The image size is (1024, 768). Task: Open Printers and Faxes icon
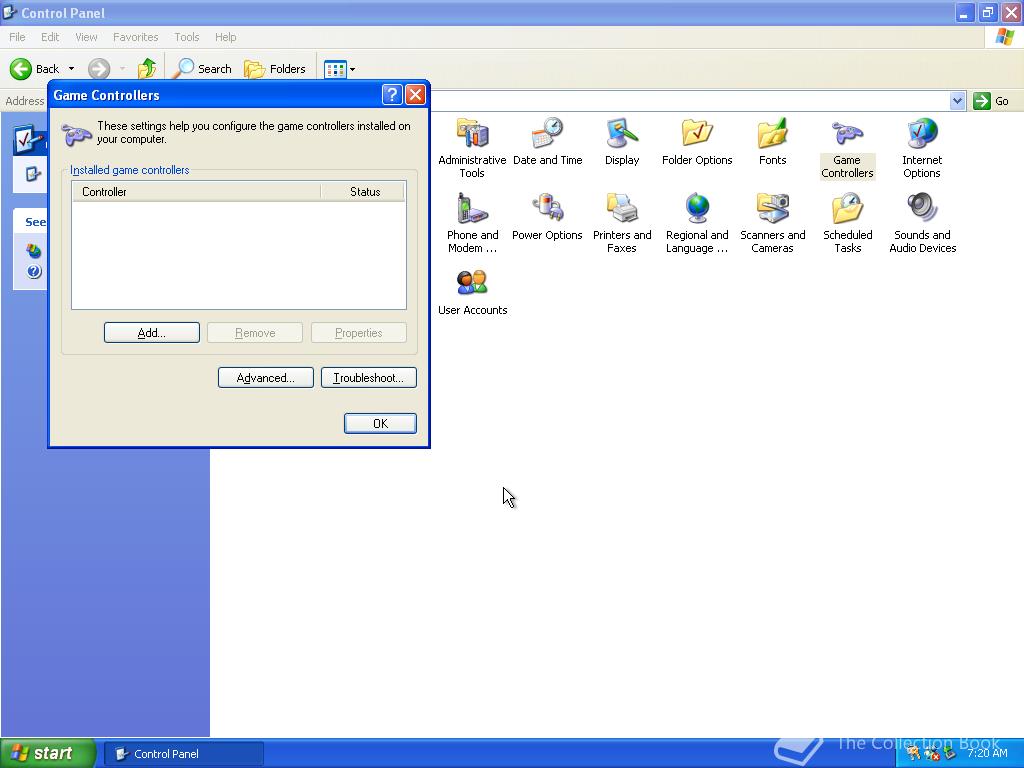point(622,223)
